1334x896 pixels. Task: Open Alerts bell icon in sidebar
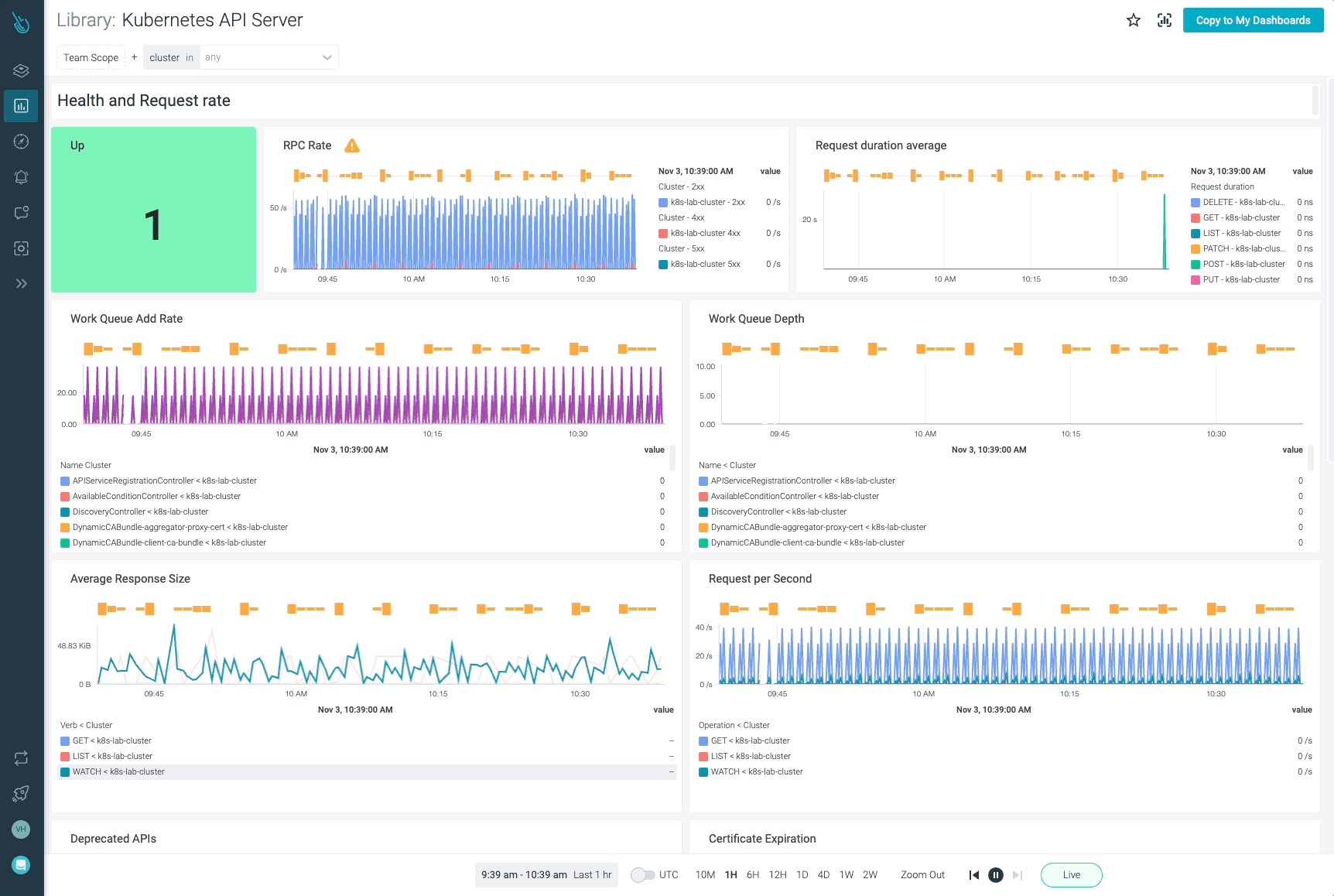coord(21,177)
